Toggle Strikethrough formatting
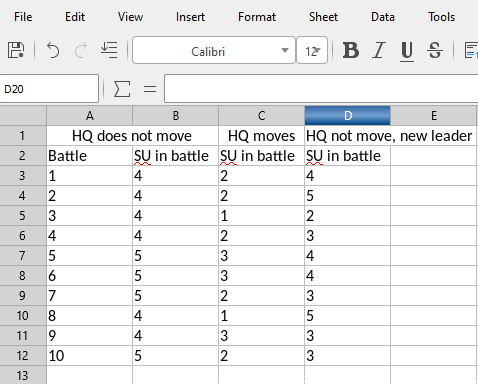478x384 pixels. 435,51
